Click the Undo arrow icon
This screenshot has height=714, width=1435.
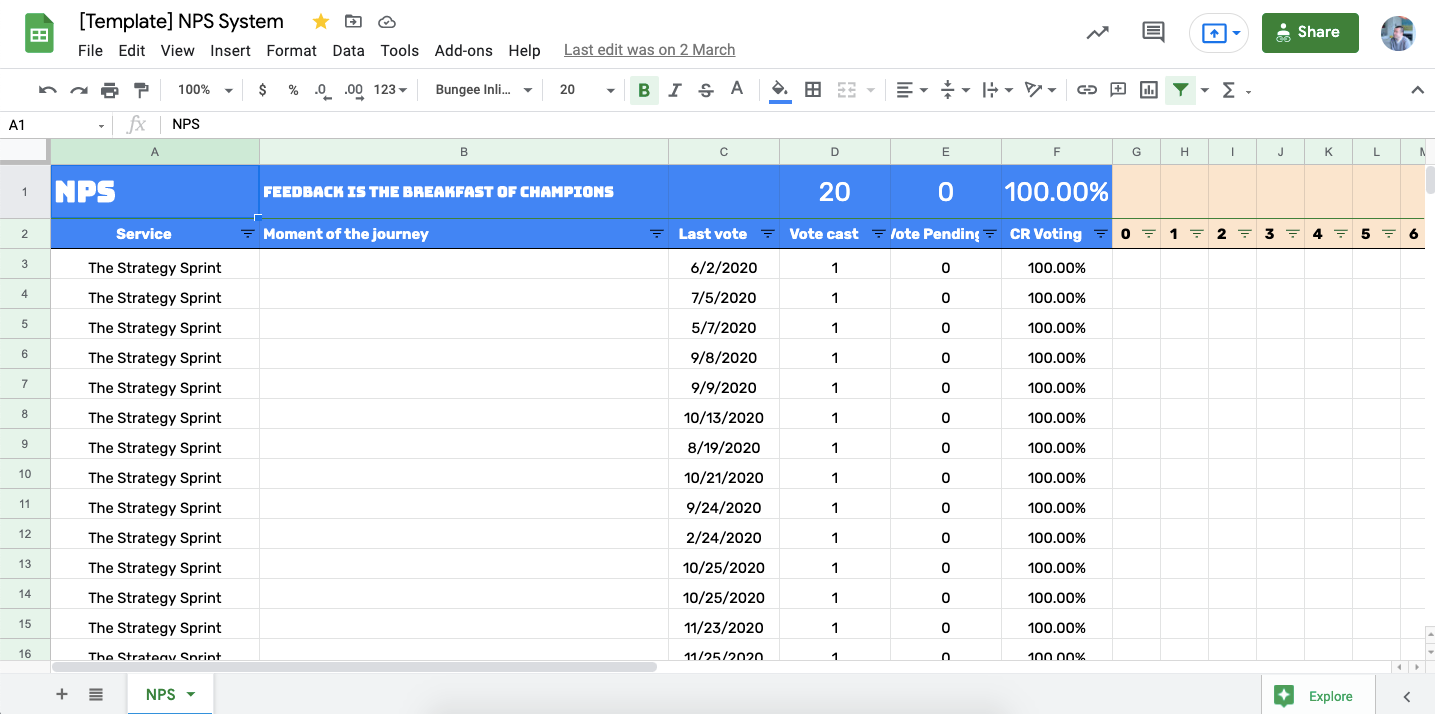click(47, 90)
